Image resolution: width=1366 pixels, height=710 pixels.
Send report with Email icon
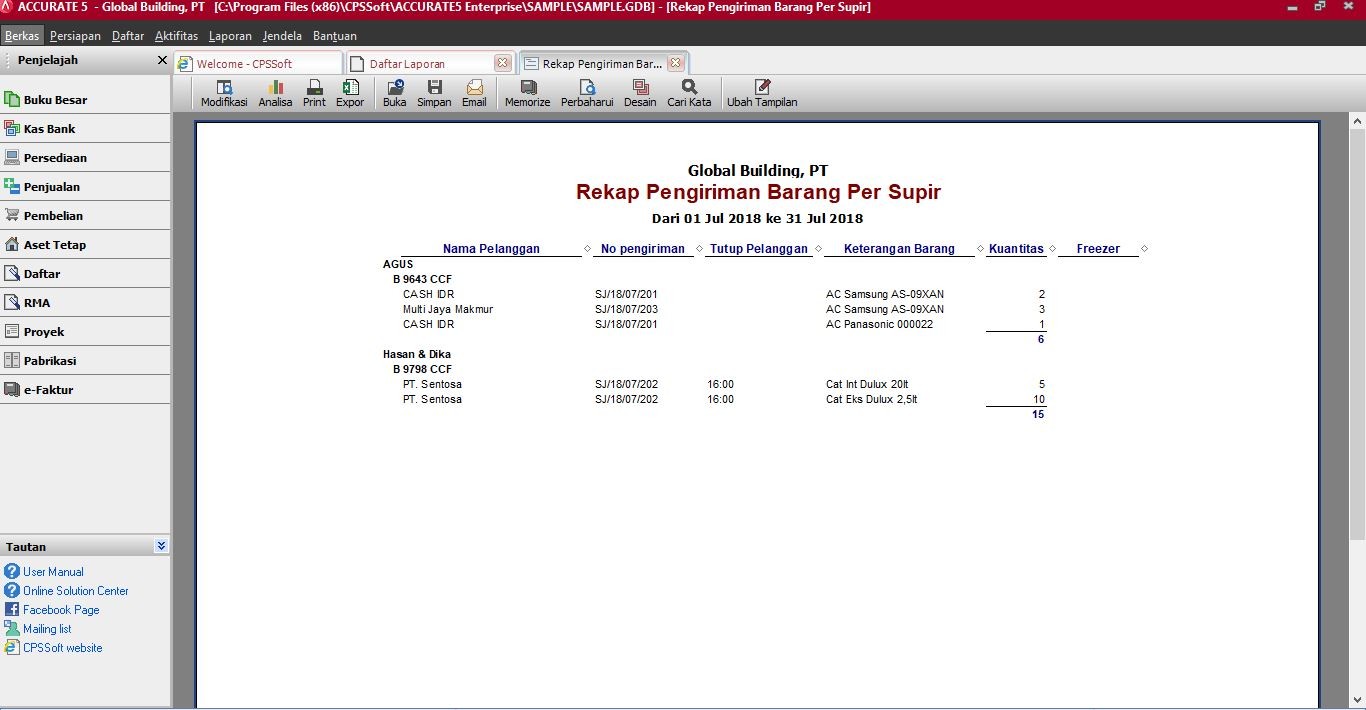pos(474,93)
